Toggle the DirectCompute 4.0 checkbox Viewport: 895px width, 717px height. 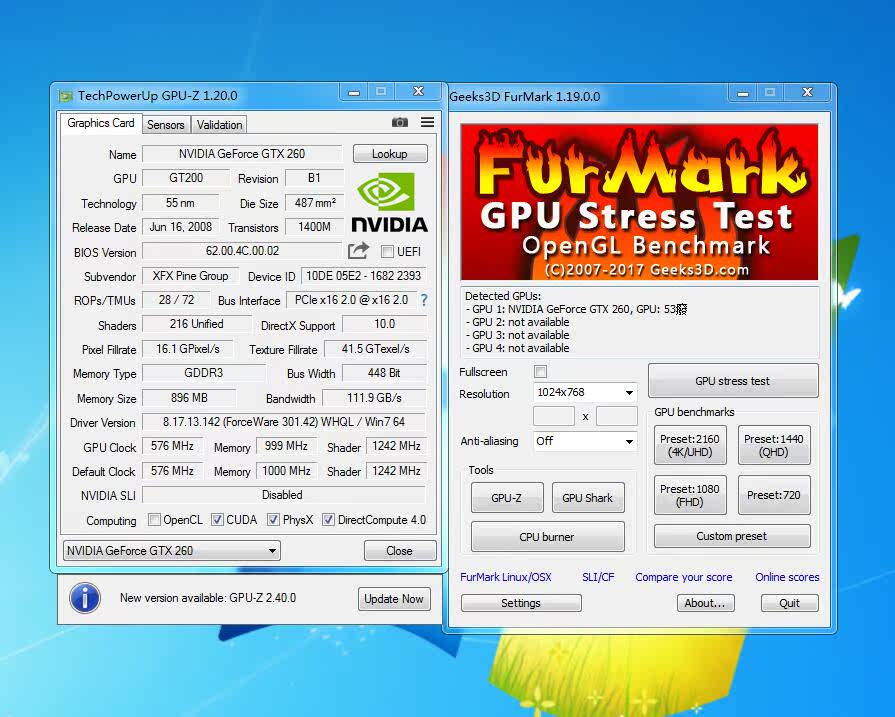click(x=328, y=519)
